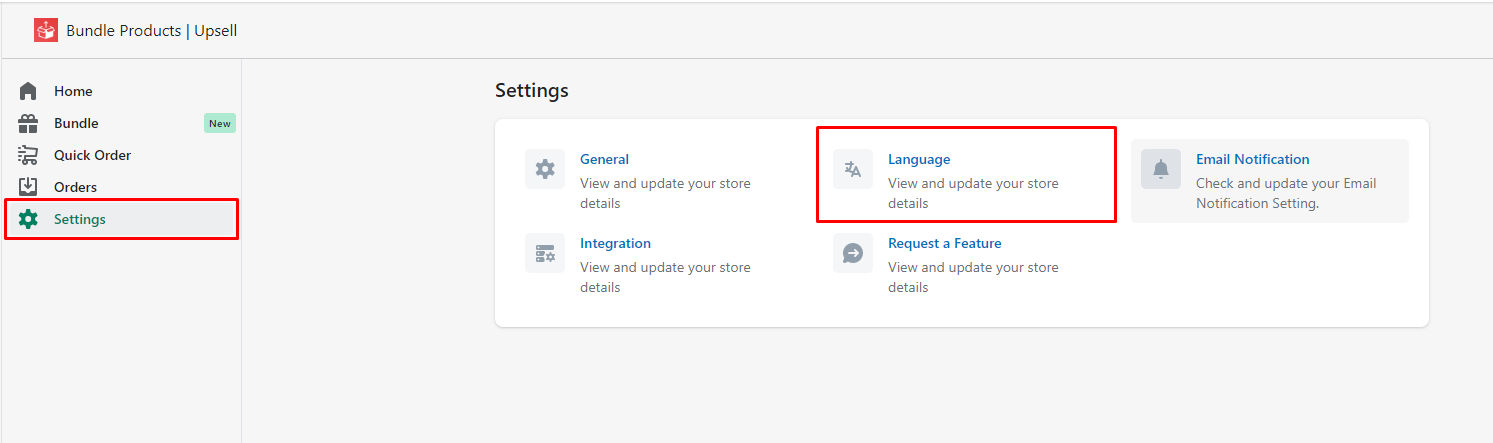The height and width of the screenshot is (443, 1493).
Task: Click the Bundle Products | Upsell title
Action: pos(152,31)
